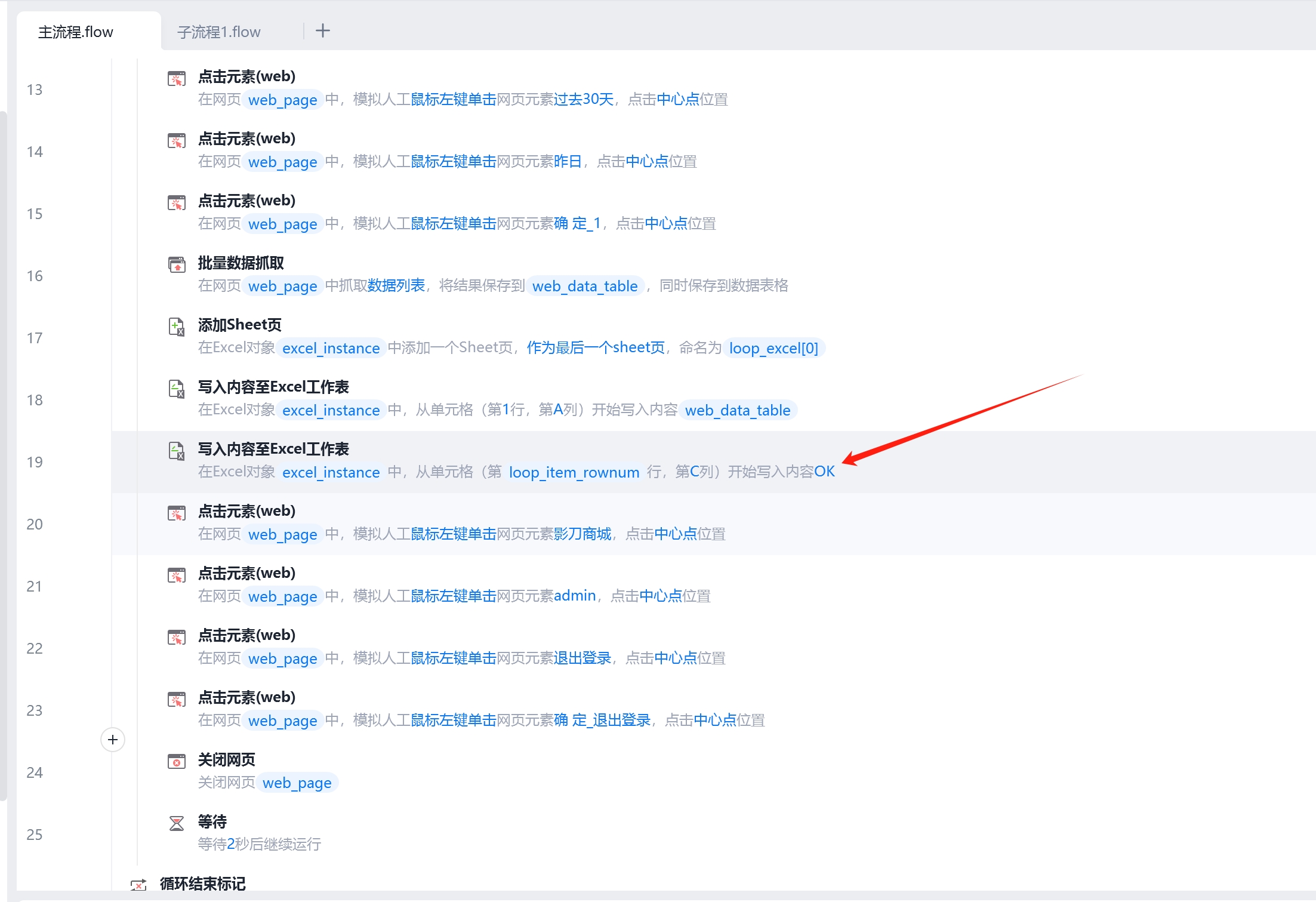The image size is (1316, 902).
Task: Click the Add Sheet icon on line 17
Action: 177,327
